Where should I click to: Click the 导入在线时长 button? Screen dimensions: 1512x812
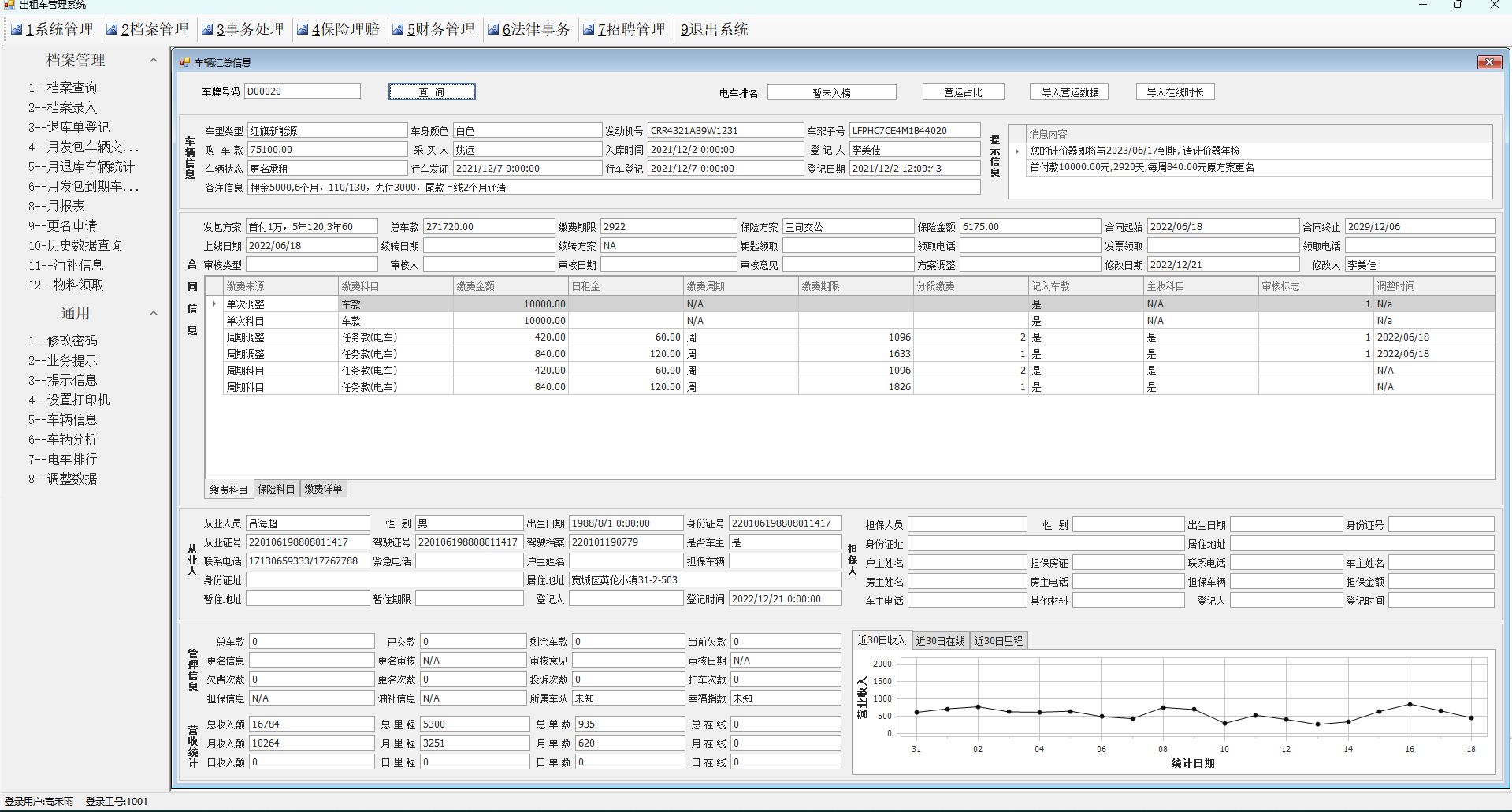click(x=1175, y=91)
